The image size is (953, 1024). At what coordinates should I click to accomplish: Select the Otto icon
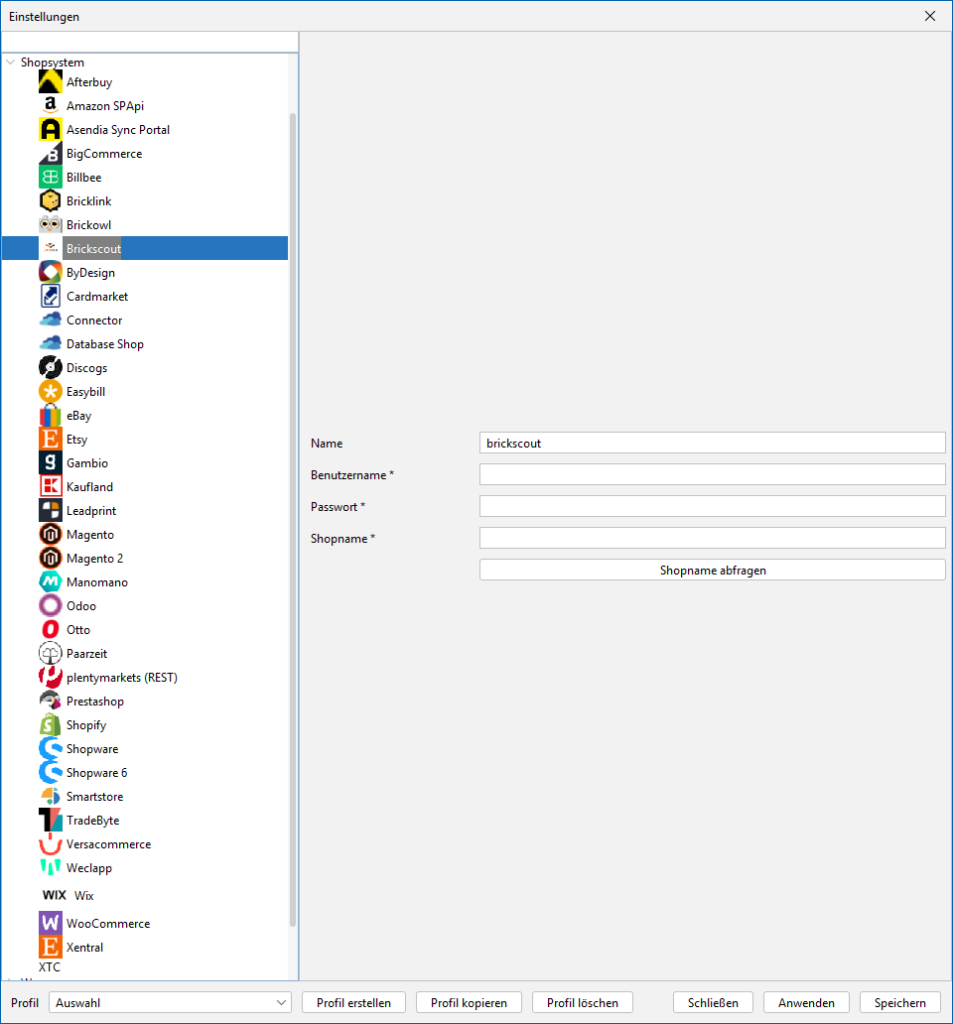coord(50,630)
